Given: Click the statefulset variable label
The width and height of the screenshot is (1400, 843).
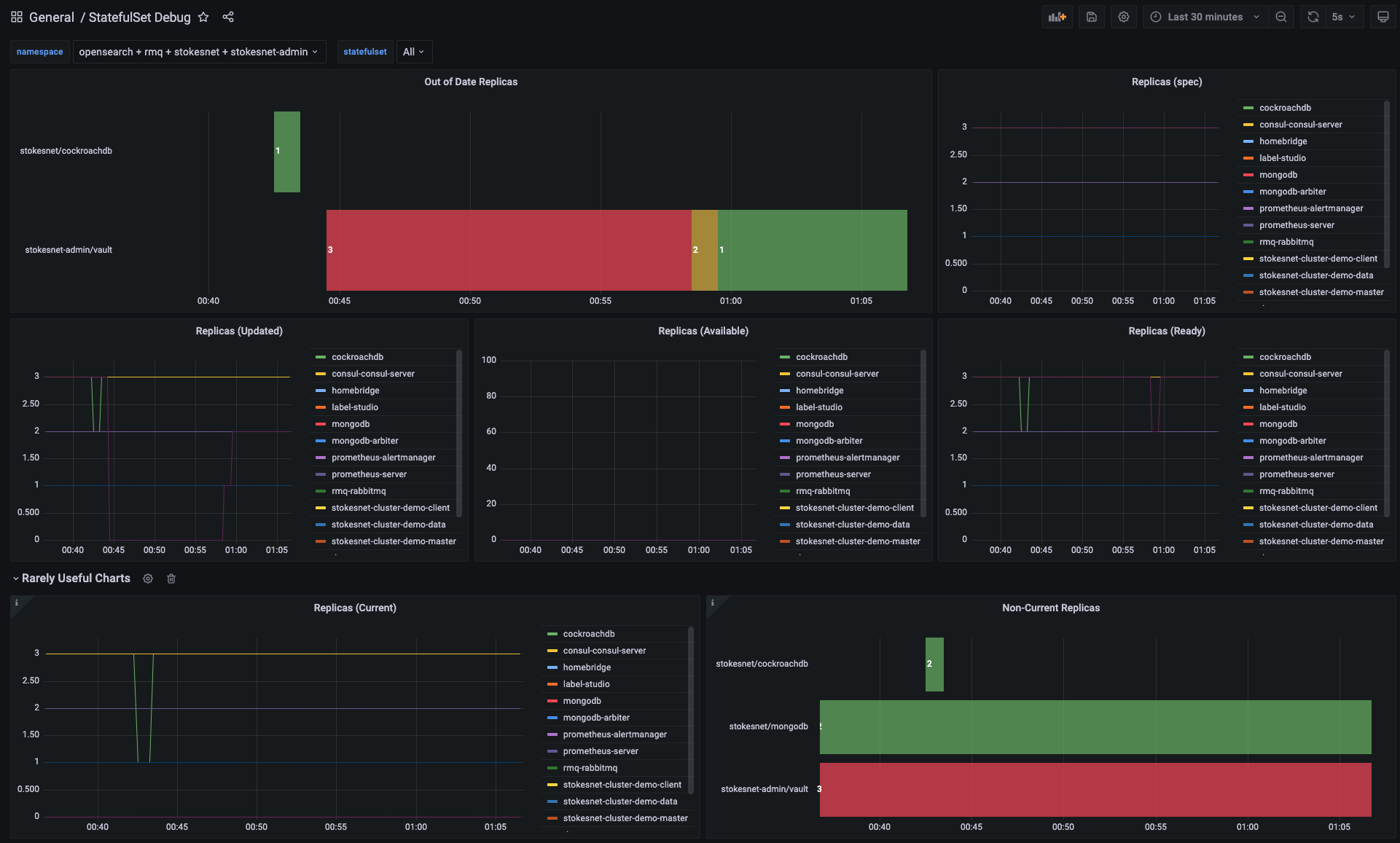Looking at the screenshot, I should (x=365, y=52).
